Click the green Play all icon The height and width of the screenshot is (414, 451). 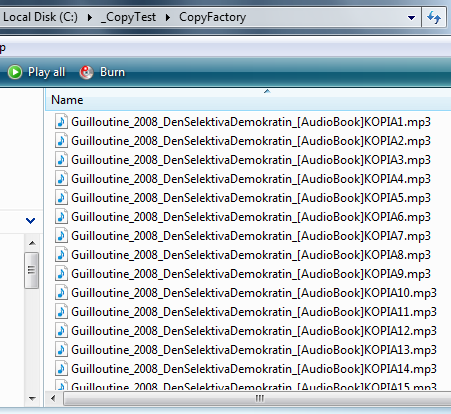coord(15,72)
